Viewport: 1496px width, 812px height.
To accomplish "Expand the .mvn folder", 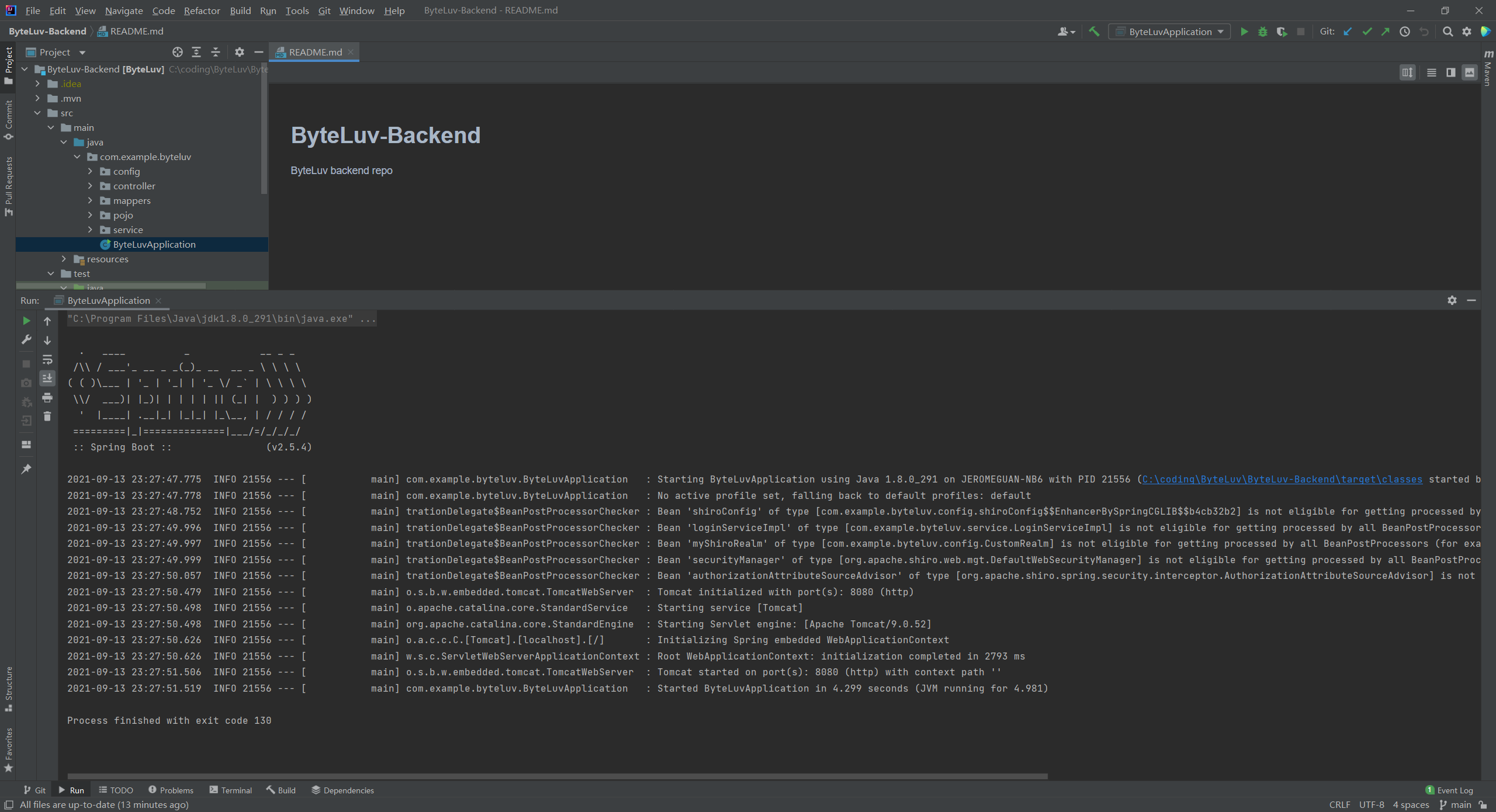I will click(38, 98).
